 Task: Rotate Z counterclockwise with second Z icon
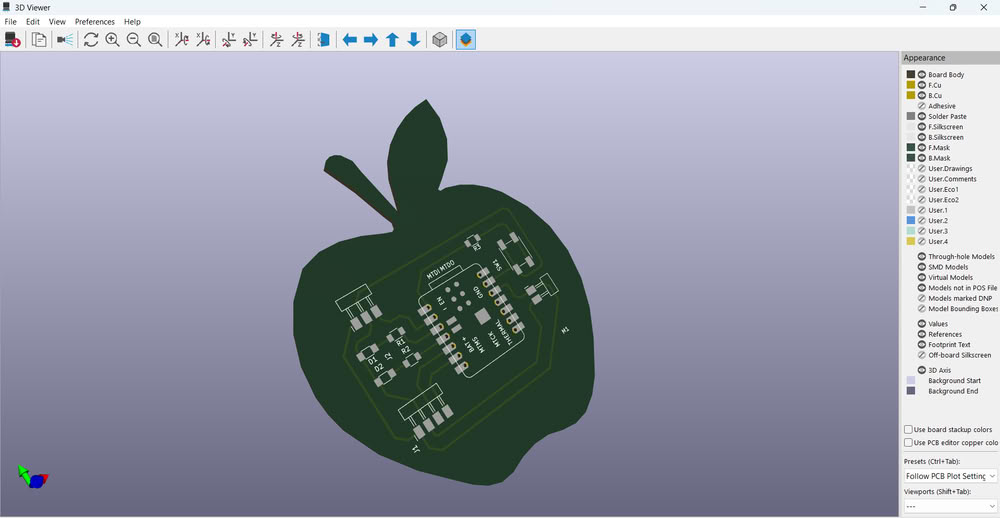click(297, 40)
